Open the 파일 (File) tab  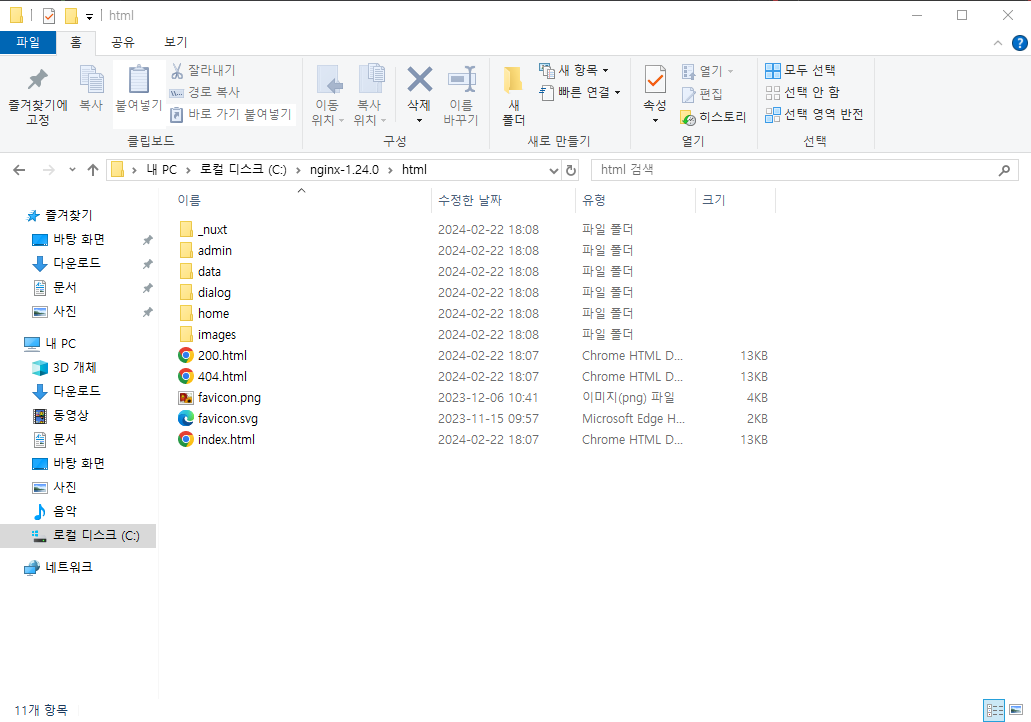28,42
